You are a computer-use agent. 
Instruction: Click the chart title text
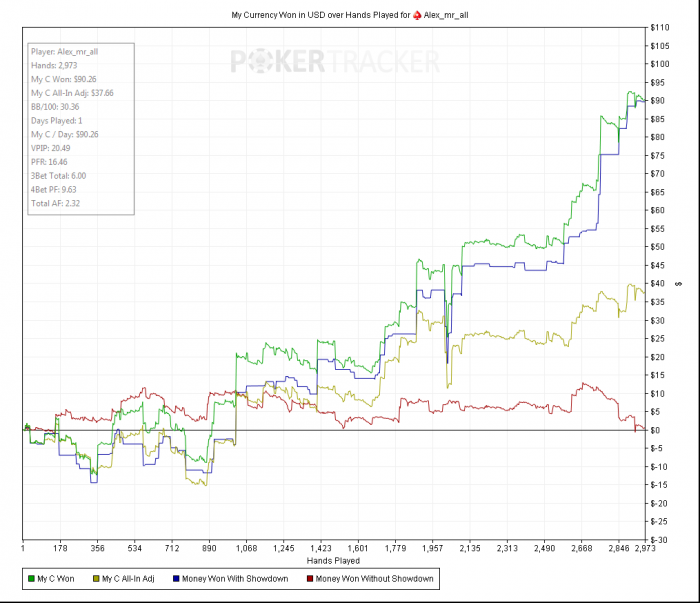[x=350, y=15]
